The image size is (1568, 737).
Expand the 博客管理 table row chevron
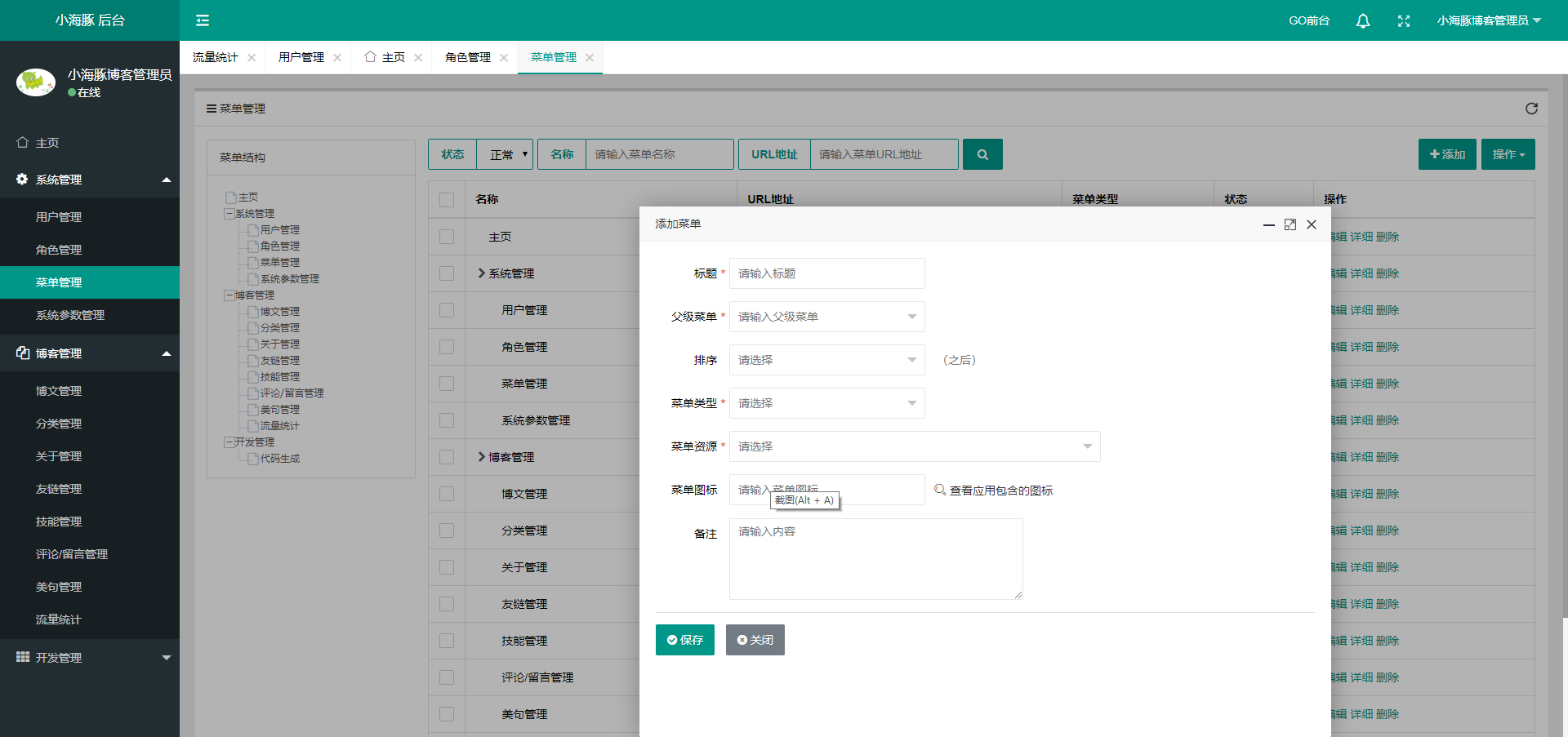point(482,457)
